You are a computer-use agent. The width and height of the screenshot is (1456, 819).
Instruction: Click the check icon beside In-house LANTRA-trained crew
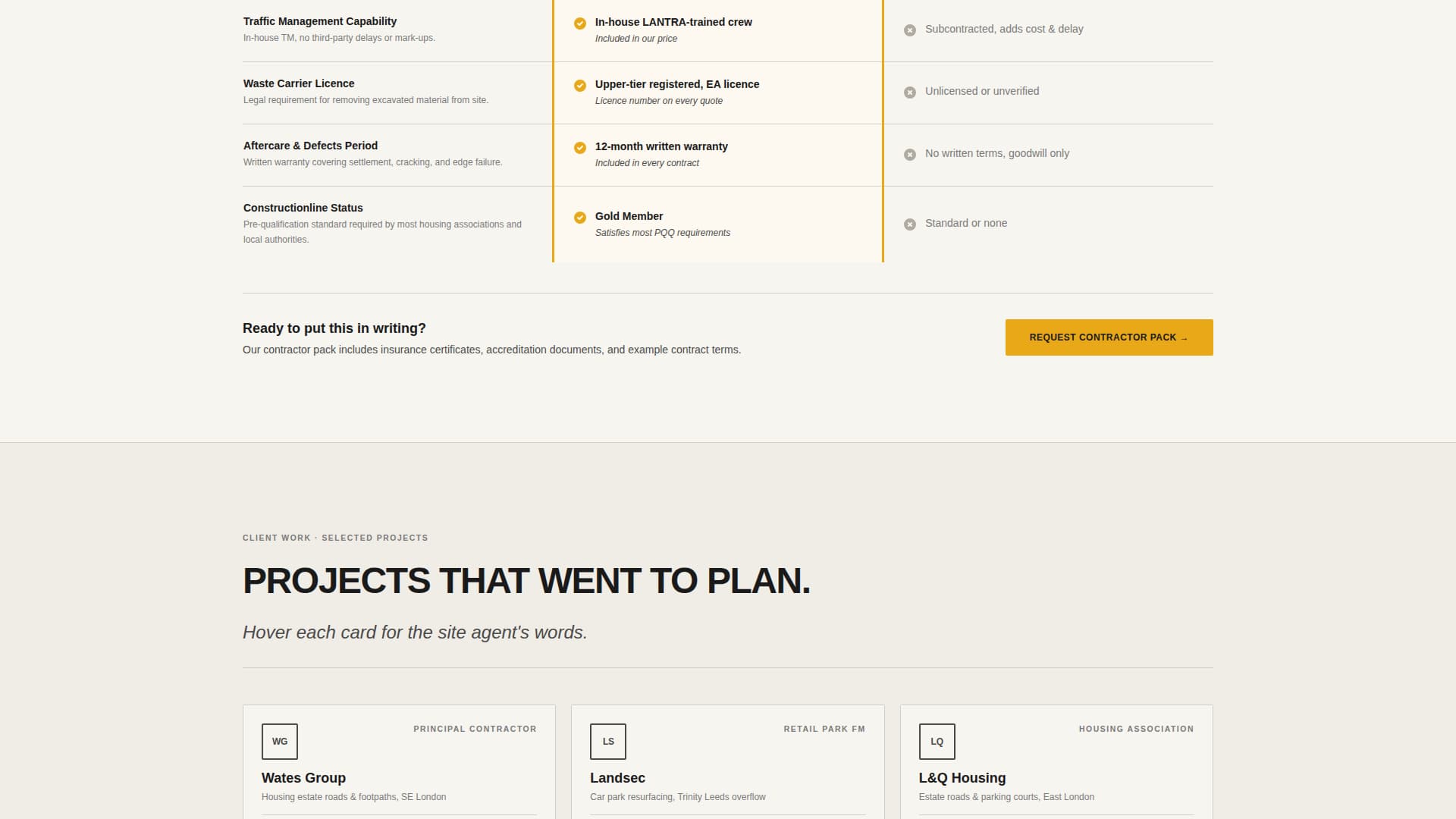(580, 24)
